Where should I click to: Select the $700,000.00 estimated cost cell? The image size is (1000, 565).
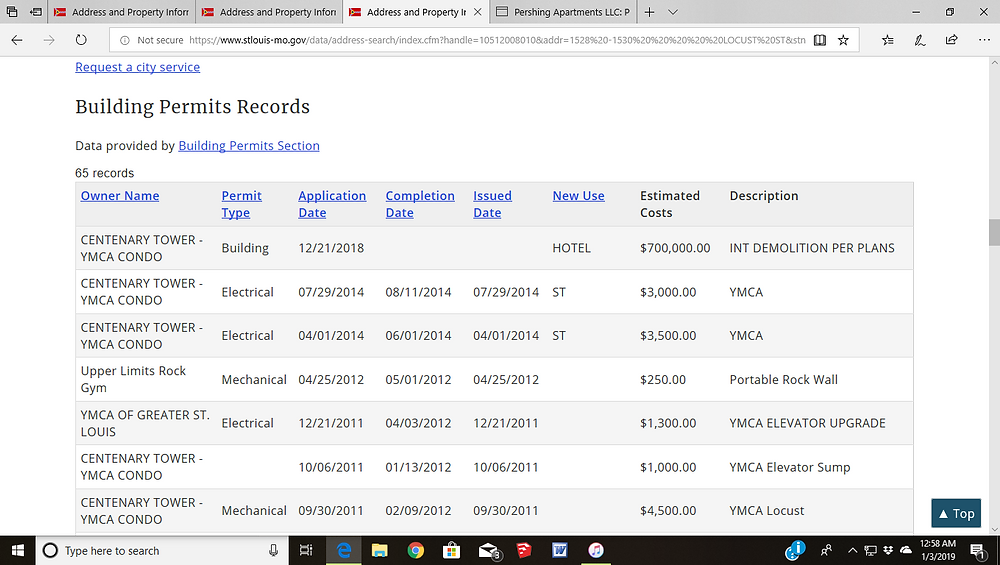click(675, 248)
